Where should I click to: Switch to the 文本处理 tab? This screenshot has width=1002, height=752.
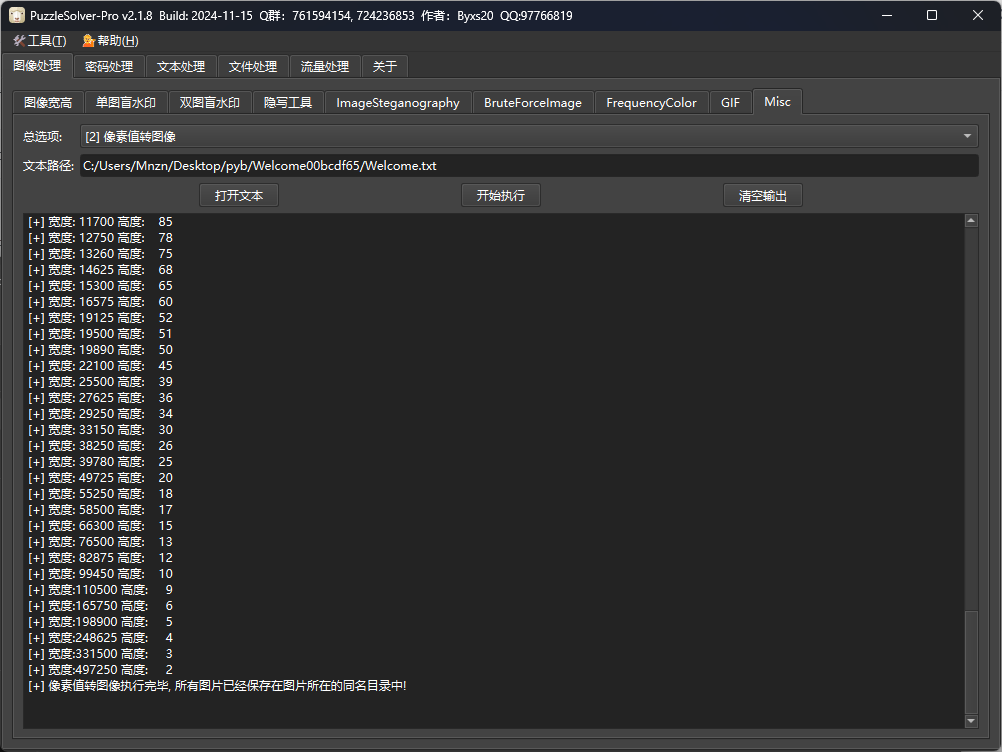pos(181,67)
